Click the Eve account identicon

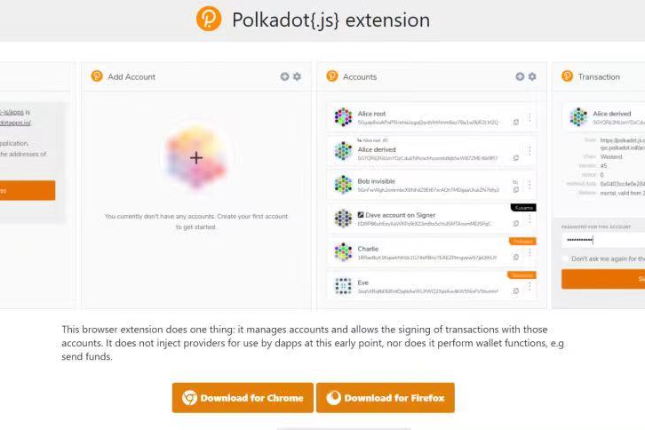tap(343, 286)
